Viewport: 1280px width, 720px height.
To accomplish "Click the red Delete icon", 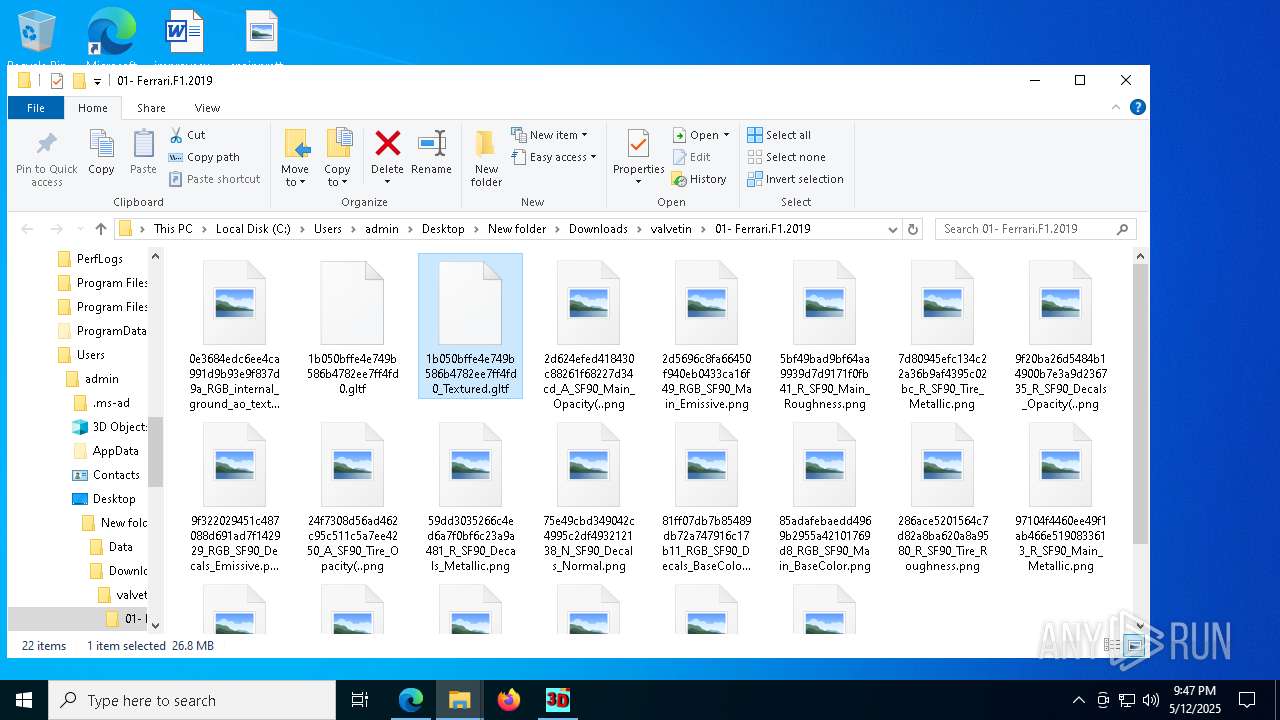I will click(387, 143).
